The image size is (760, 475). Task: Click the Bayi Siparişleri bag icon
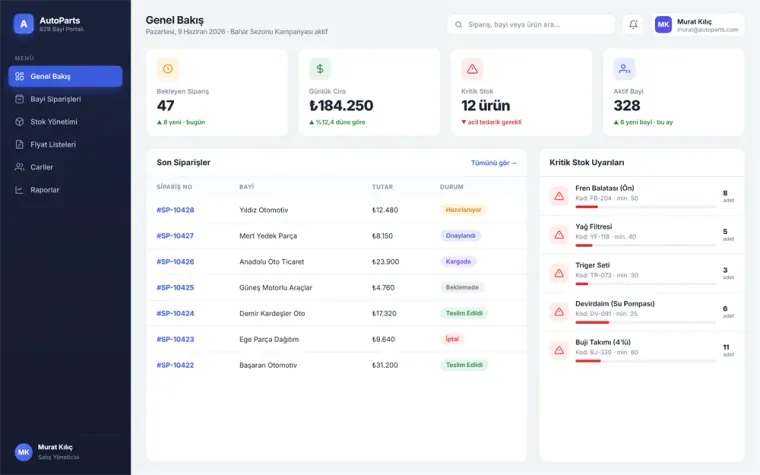click(x=19, y=99)
